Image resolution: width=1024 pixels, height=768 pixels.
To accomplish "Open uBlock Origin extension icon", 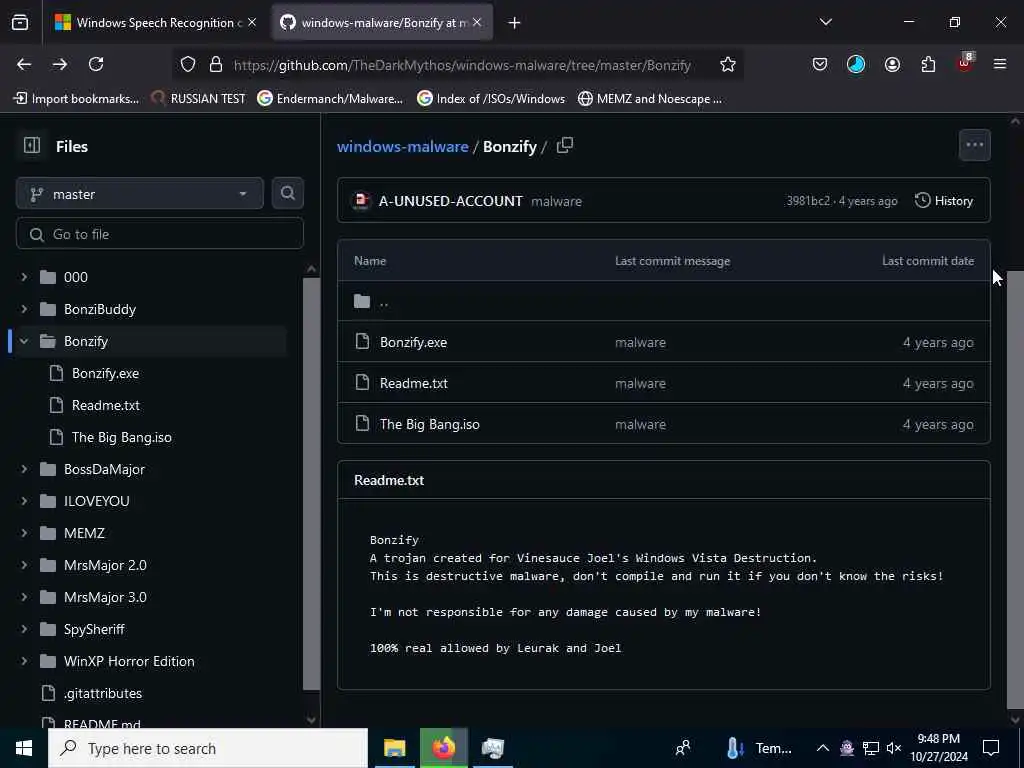I will [x=965, y=63].
